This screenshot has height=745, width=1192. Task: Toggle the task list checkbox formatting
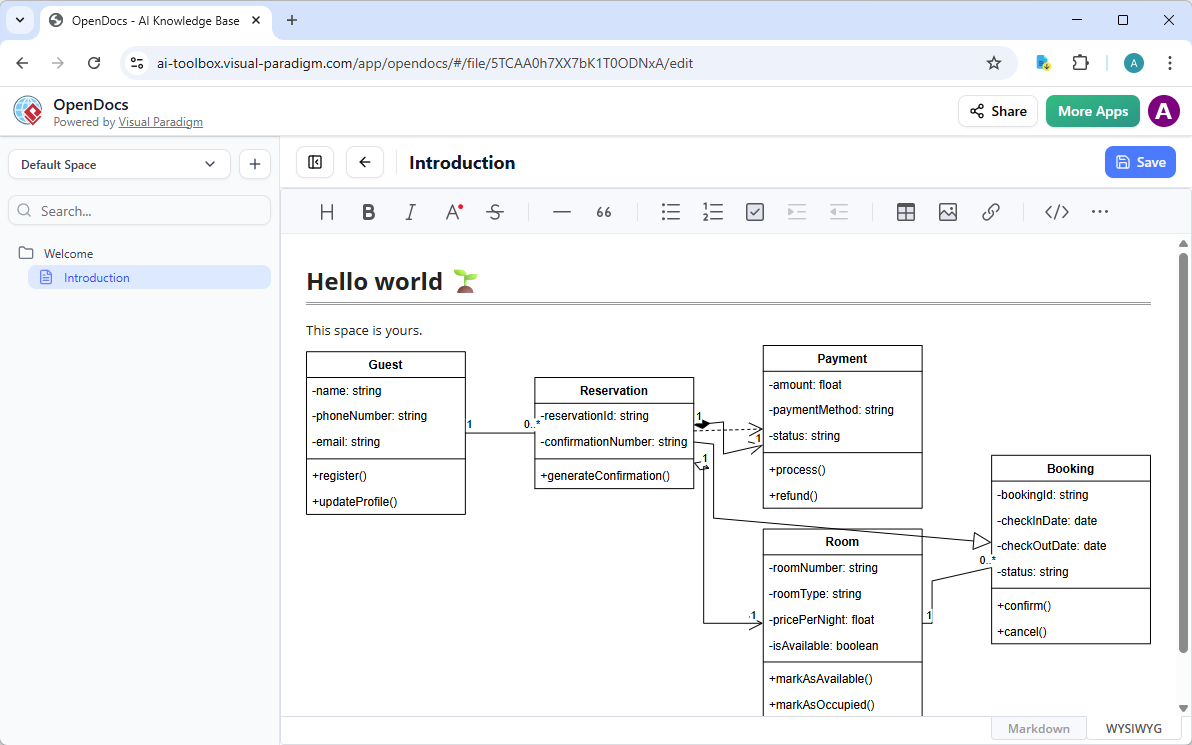tap(754, 211)
